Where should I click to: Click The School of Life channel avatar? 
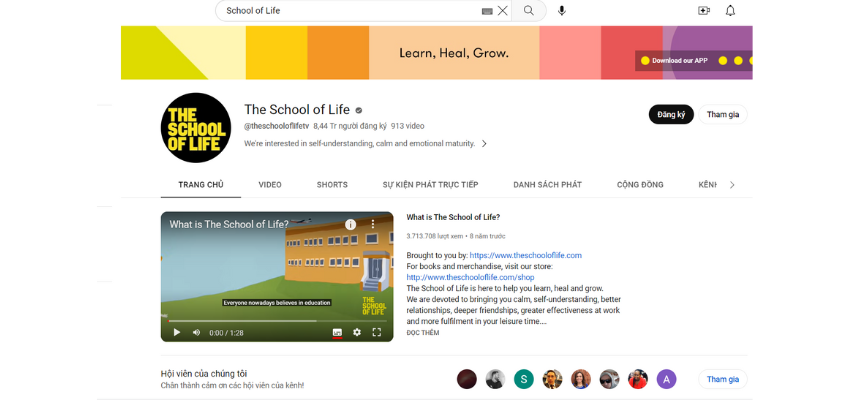tap(196, 128)
